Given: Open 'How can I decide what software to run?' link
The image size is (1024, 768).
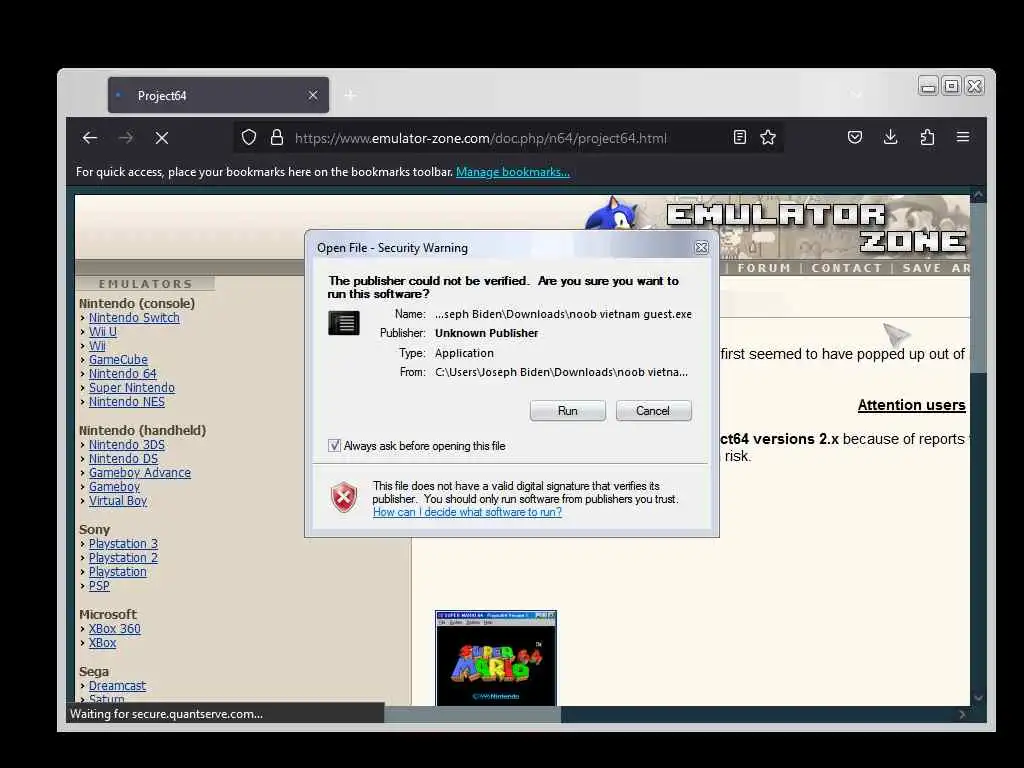Looking at the screenshot, I should tap(468, 513).
